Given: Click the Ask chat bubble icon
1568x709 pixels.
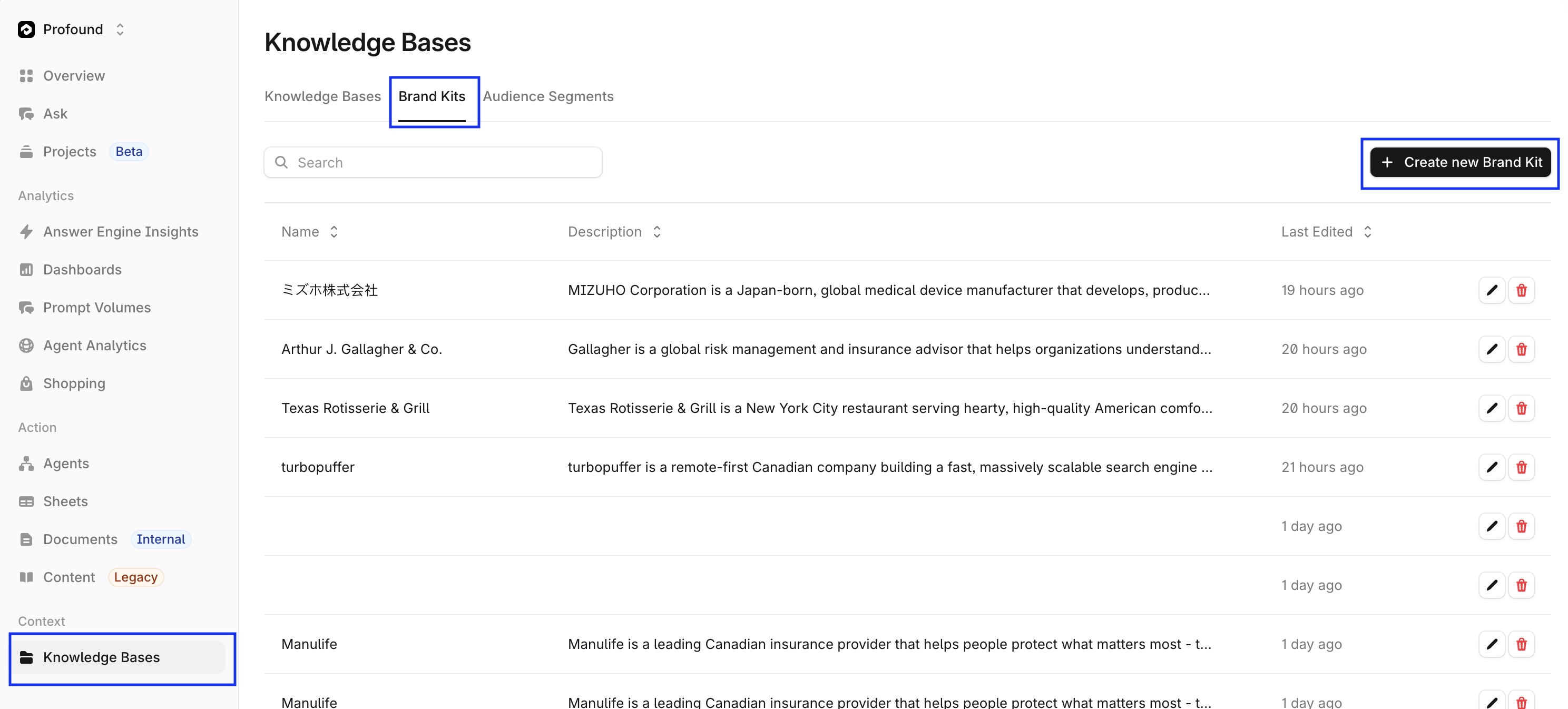Looking at the screenshot, I should (x=26, y=114).
